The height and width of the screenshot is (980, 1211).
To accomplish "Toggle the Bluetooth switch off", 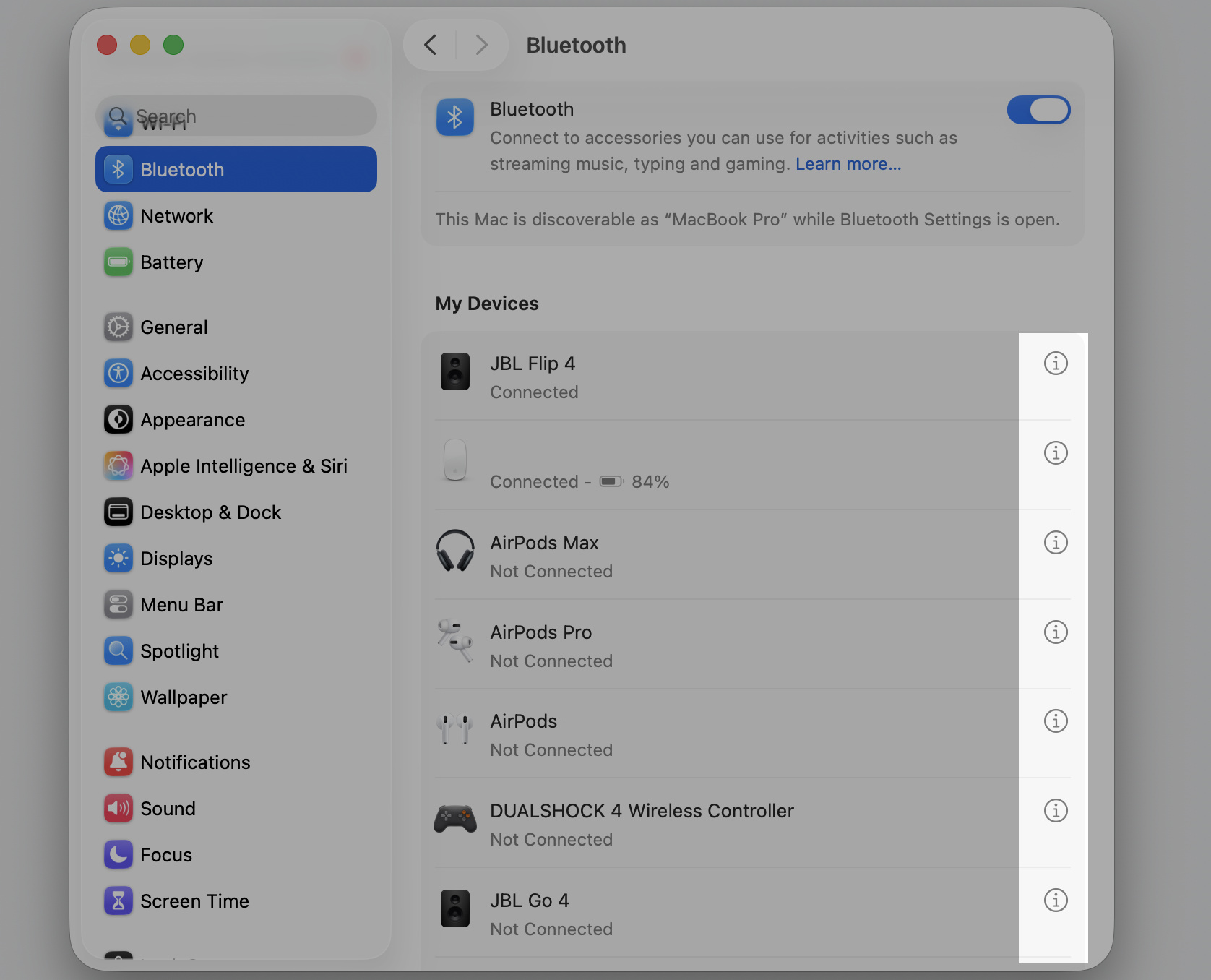I will (x=1038, y=110).
